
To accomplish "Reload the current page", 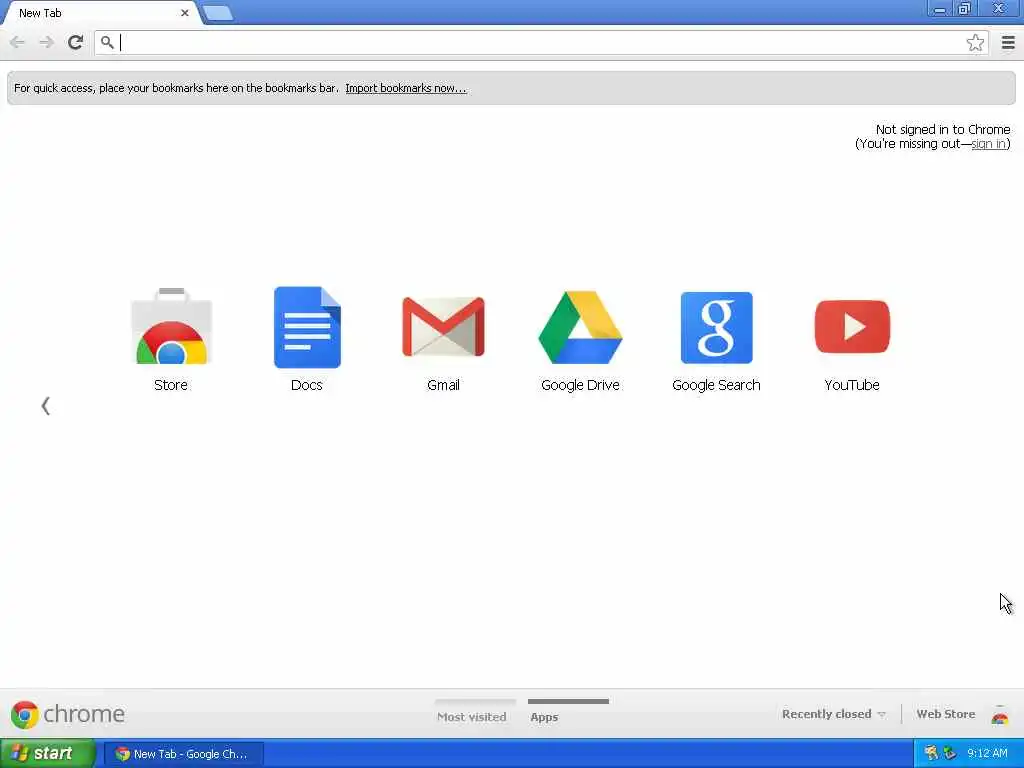I will (75, 42).
